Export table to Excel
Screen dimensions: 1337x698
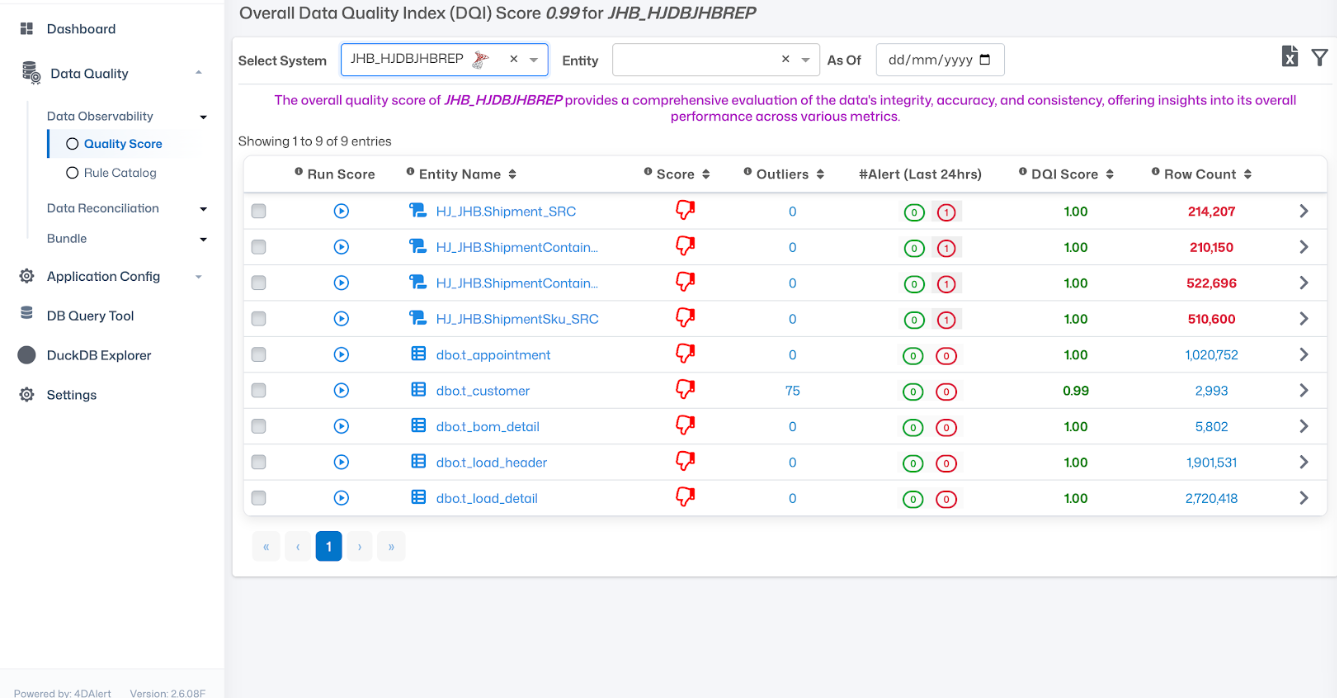pos(1290,57)
